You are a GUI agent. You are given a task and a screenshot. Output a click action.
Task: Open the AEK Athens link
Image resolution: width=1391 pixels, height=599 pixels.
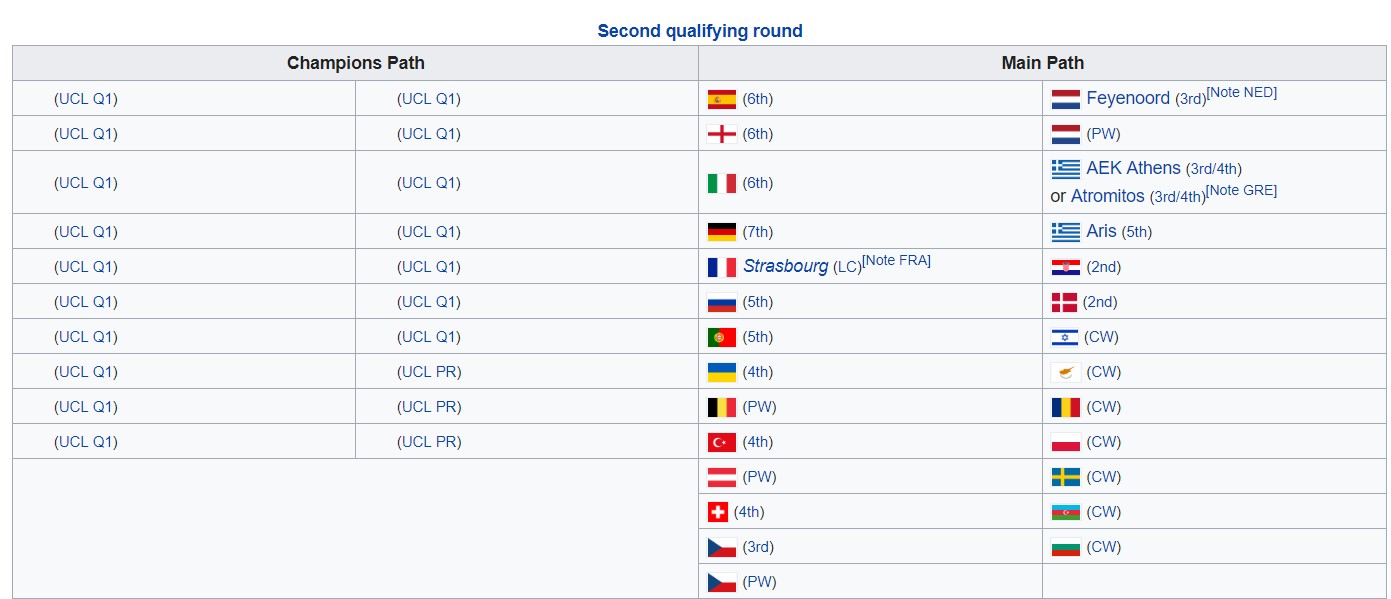tap(1133, 168)
